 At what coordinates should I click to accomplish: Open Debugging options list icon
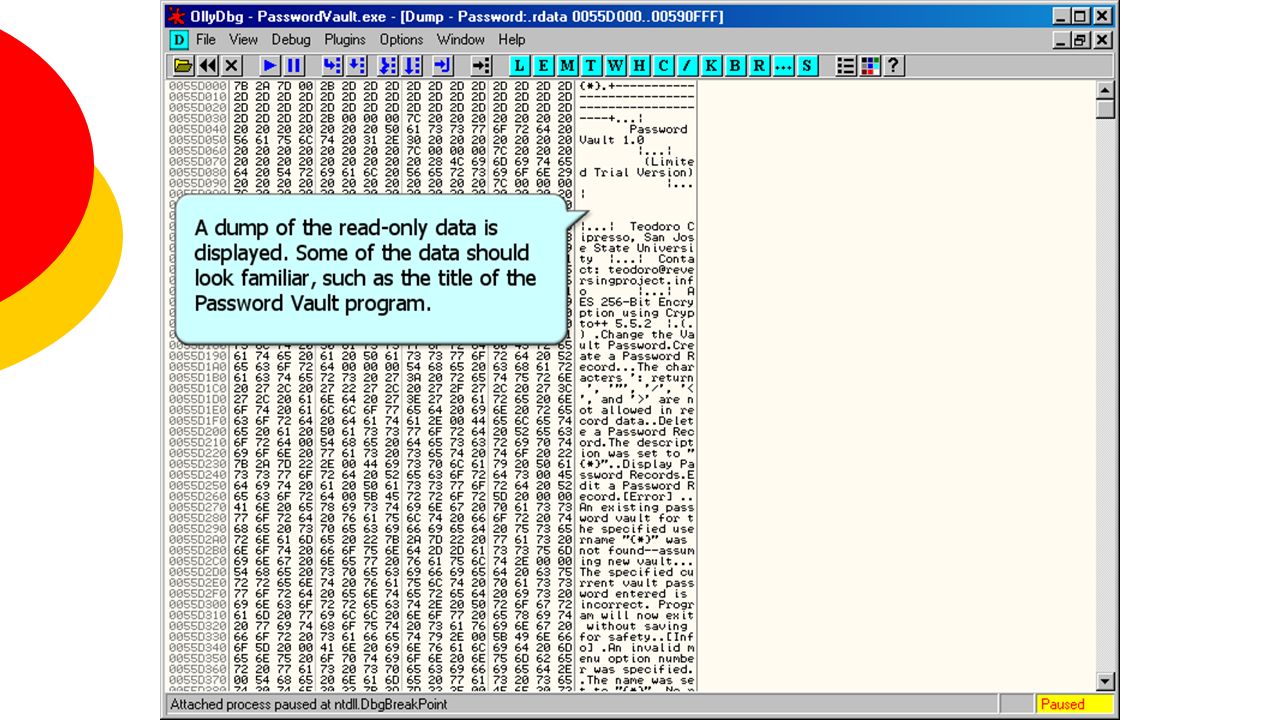[846, 66]
